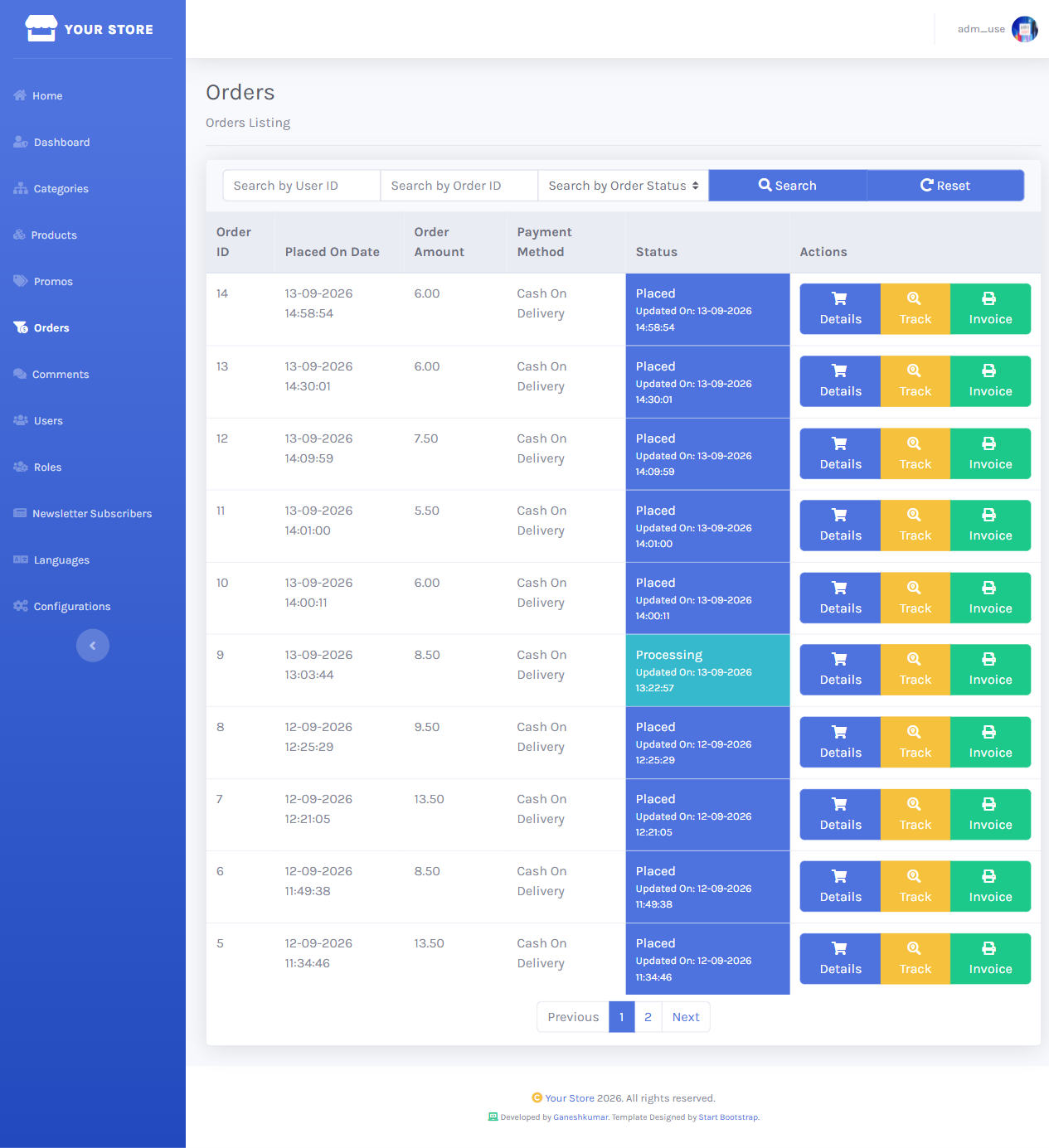Click the Configurations gears icon
The width and height of the screenshot is (1049, 1148).
21,606
